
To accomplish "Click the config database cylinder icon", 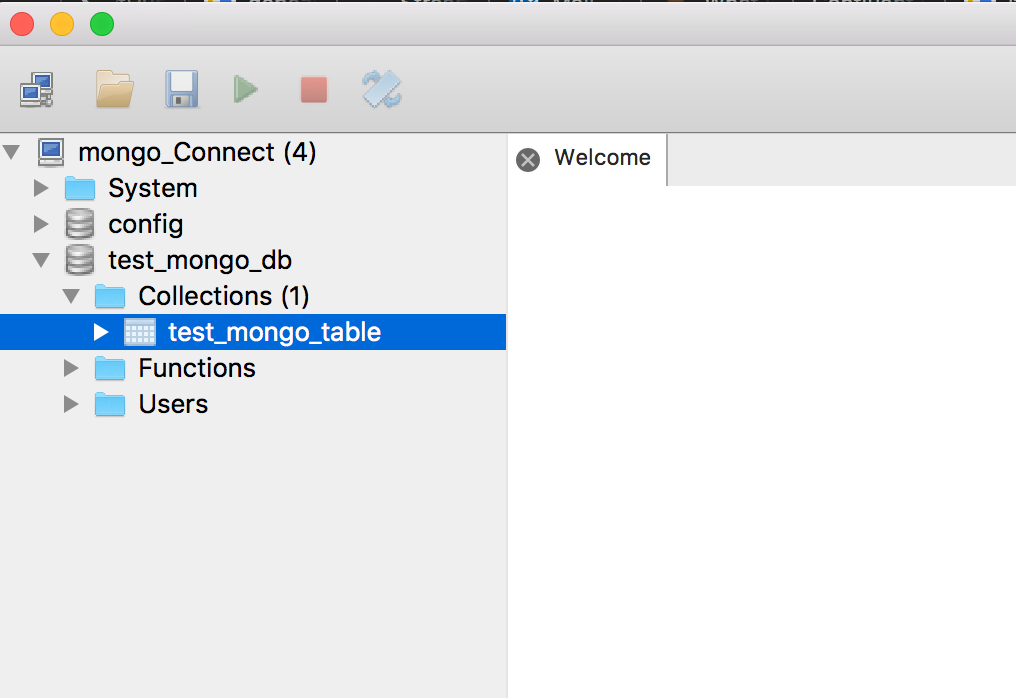I will coord(80,224).
